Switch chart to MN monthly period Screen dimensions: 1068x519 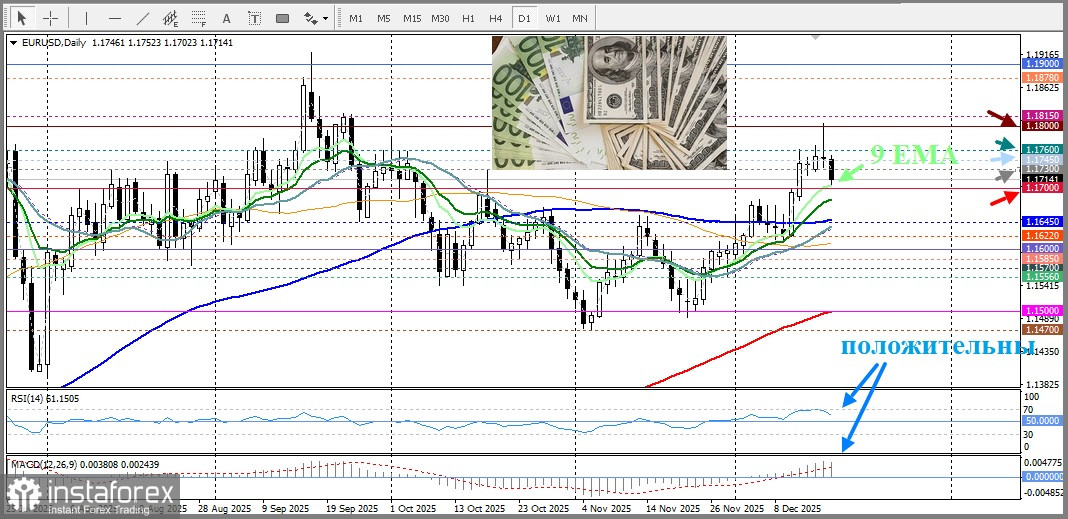(x=580, y=18)
